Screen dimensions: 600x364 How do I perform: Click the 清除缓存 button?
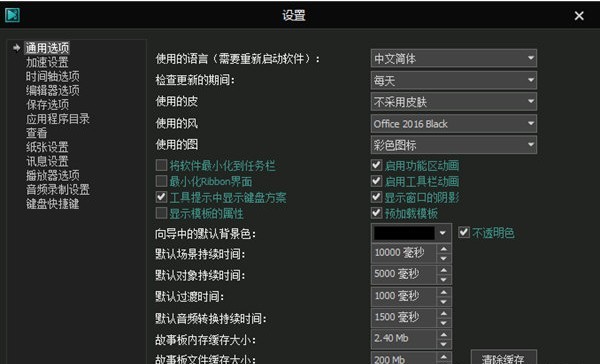(x=504, y=357)
